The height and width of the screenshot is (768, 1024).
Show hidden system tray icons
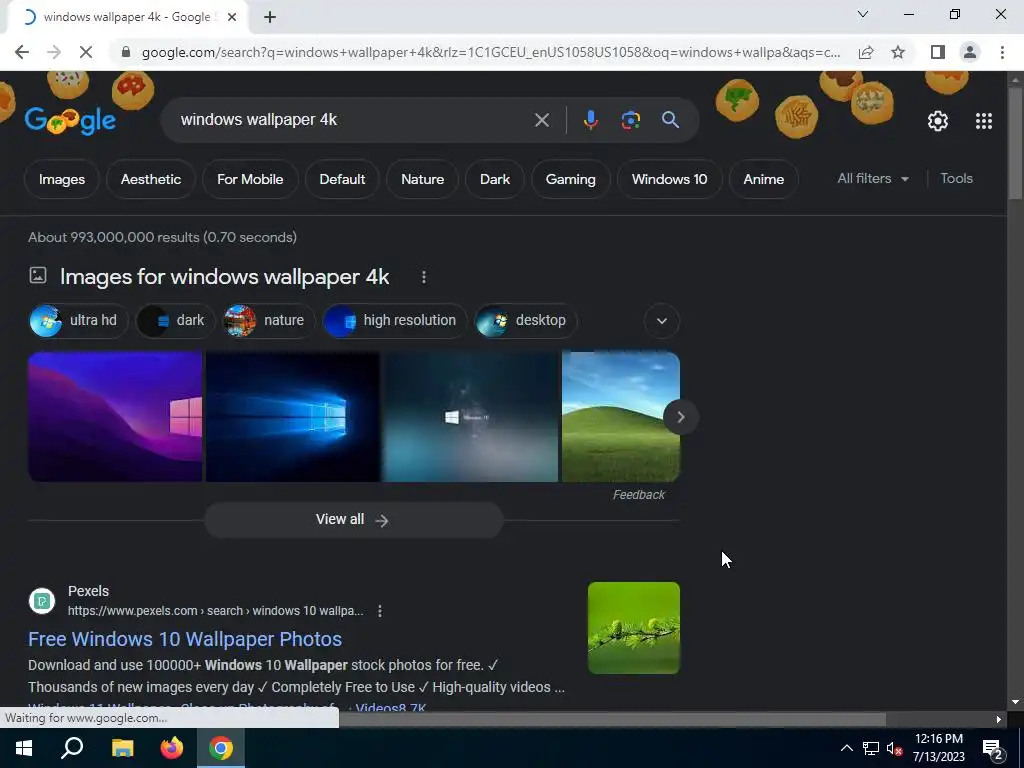[x=846, y=748]
